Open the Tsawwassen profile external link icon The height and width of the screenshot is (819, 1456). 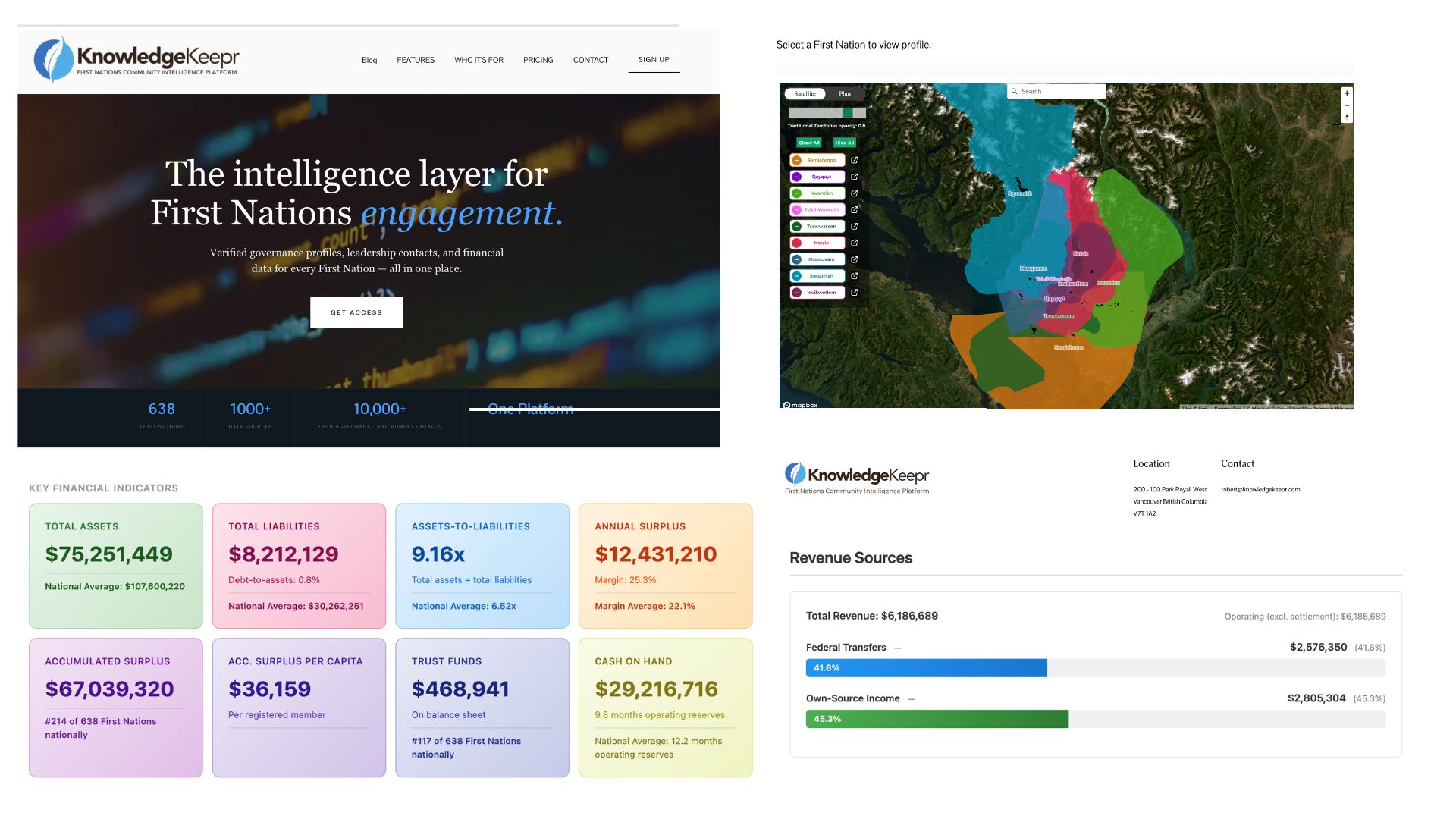click(854, 226)
